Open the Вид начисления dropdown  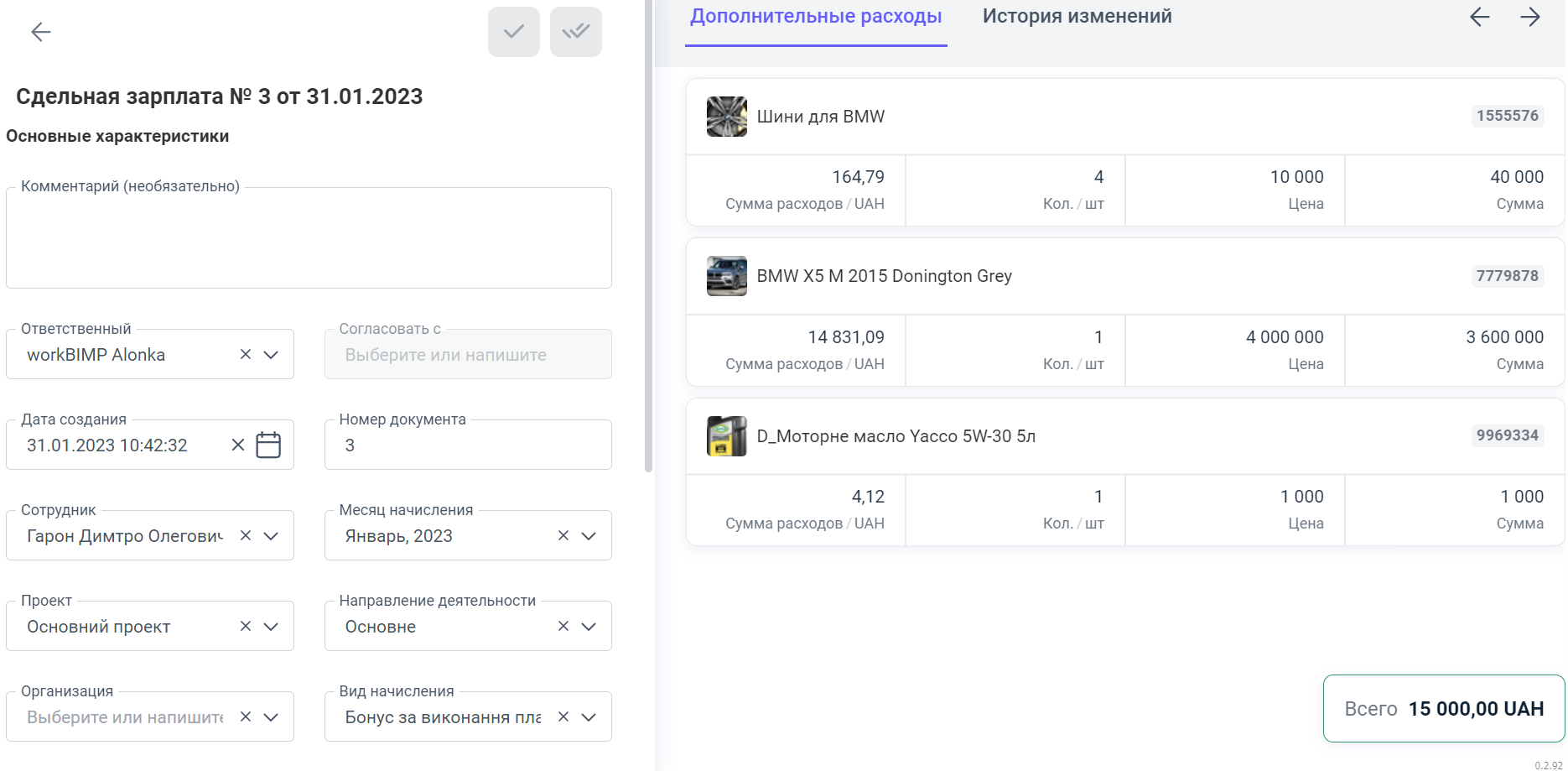click(x=589, y=716)
